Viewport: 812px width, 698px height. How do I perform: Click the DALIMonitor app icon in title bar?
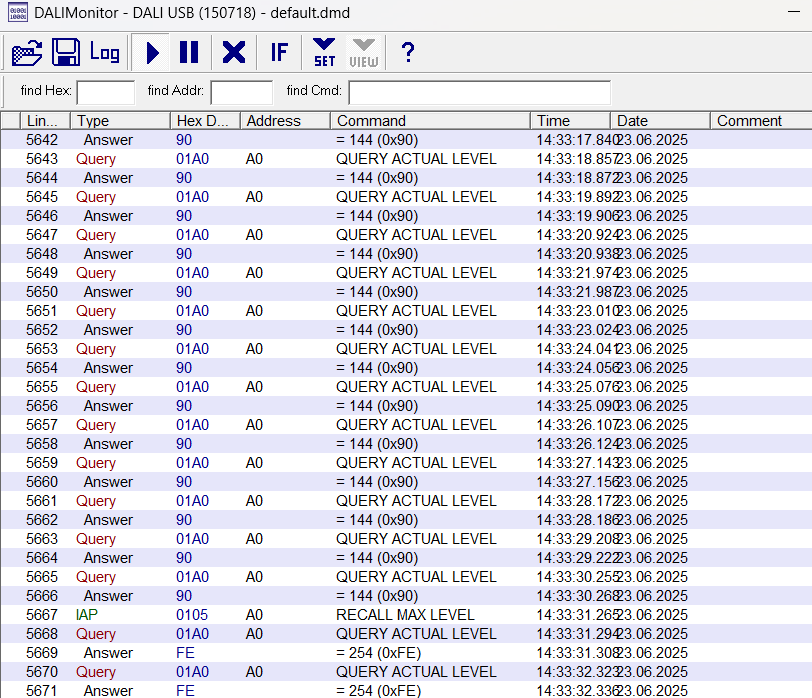pos(18,12)
